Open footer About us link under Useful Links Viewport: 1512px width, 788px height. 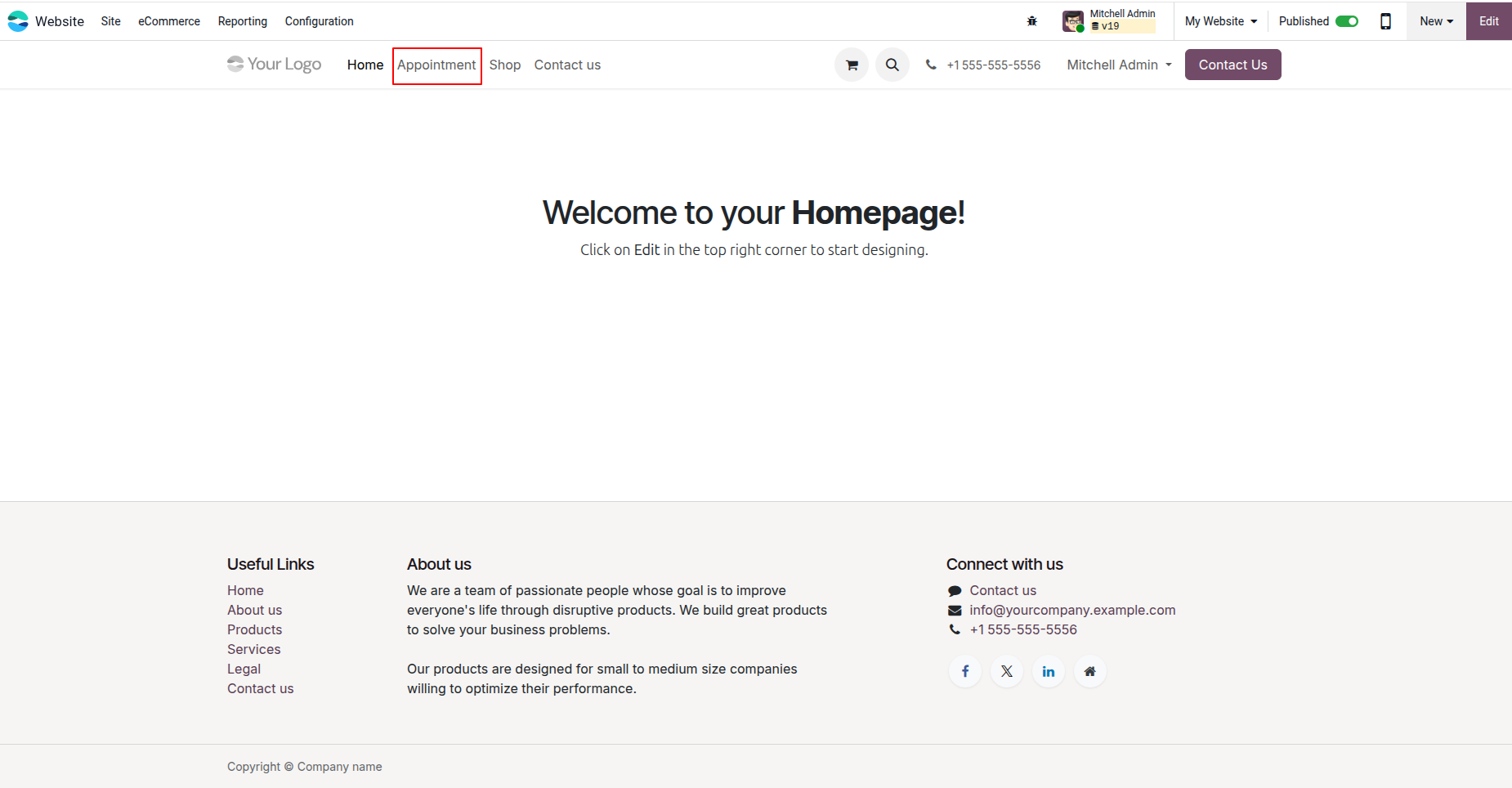254,610
